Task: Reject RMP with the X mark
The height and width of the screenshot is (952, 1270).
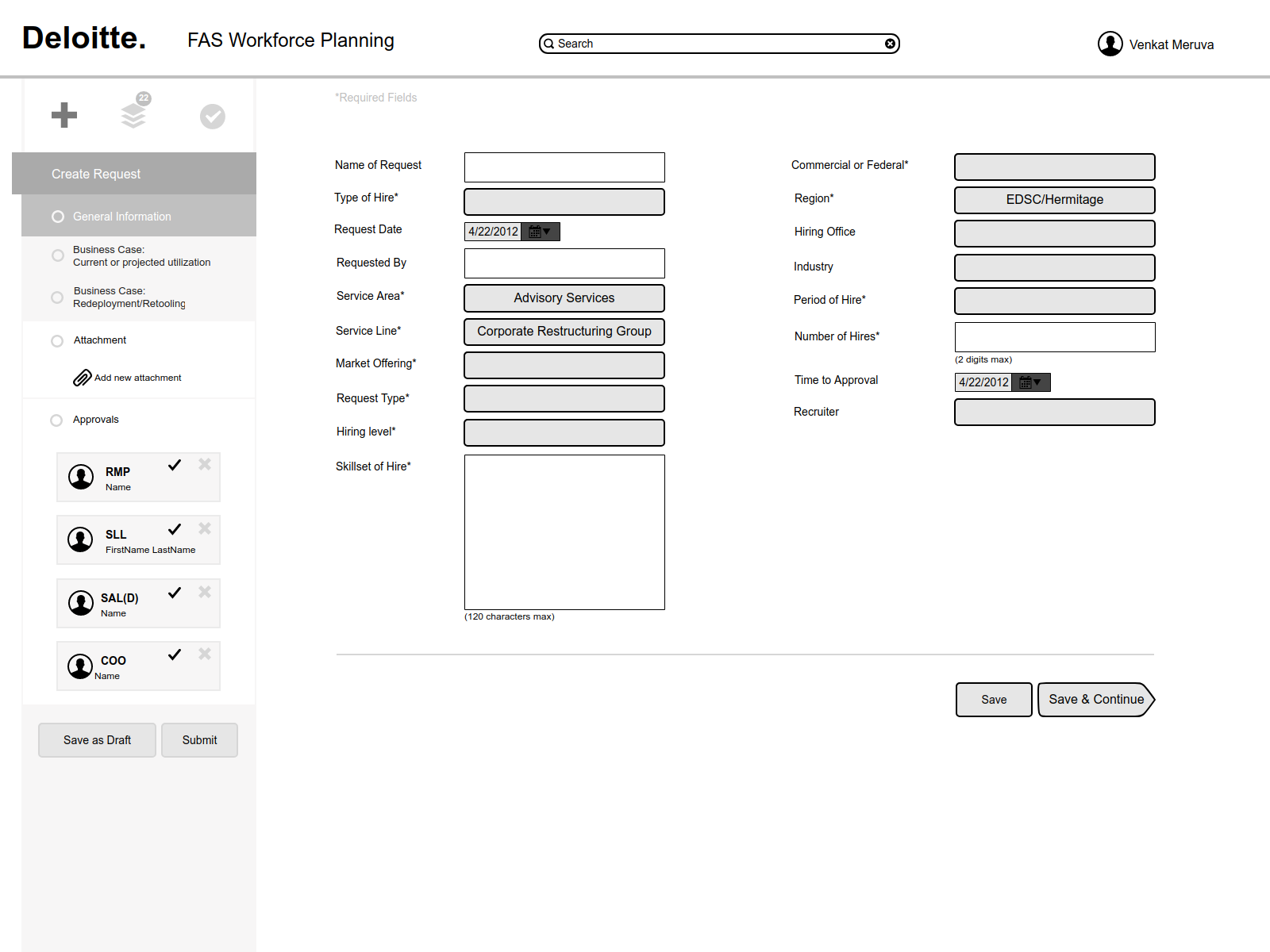Action: (205, 464)
